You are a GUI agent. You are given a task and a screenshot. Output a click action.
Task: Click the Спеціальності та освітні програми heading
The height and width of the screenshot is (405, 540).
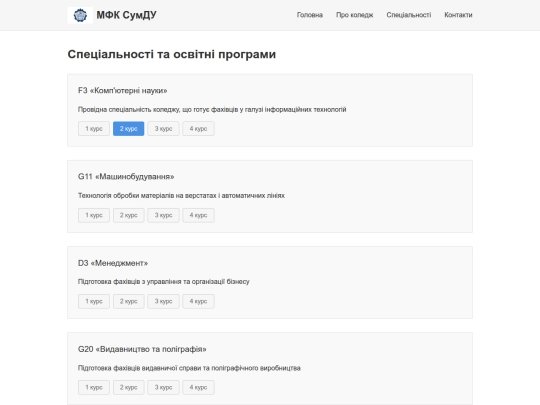172,54
